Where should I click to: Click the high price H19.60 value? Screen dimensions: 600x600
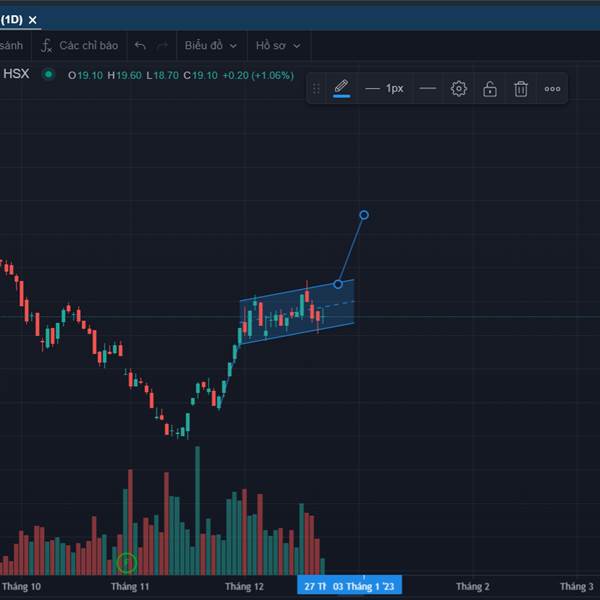tap(124, 75)
